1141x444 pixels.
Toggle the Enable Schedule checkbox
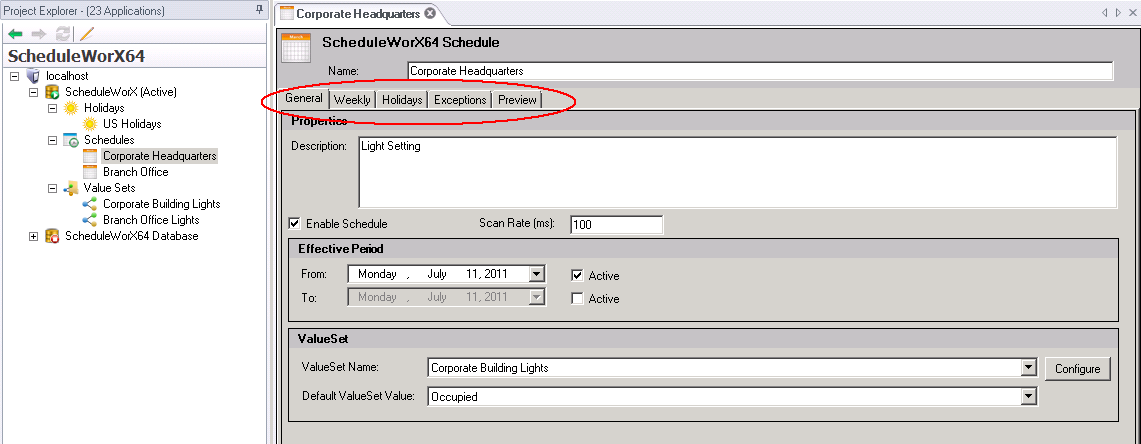tap(295, 223)
